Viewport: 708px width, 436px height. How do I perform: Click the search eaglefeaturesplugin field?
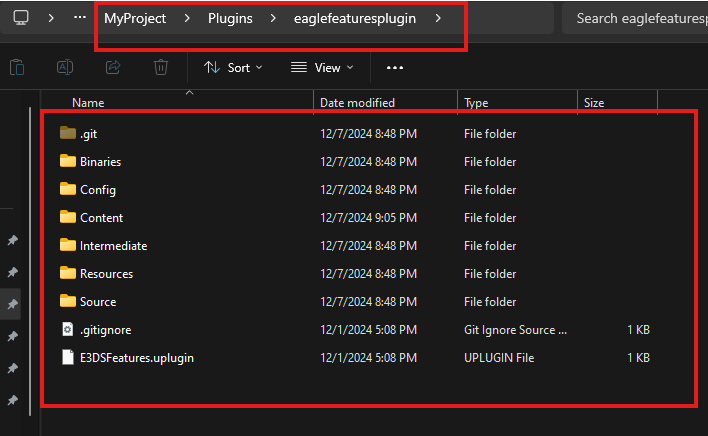(x=636, y=18)
